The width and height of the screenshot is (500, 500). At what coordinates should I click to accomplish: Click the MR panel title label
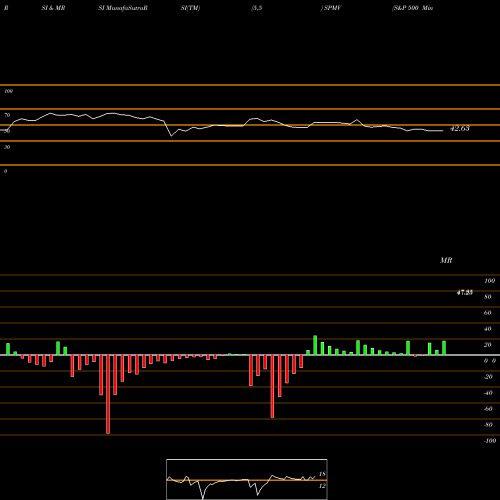tap(446, 260)
